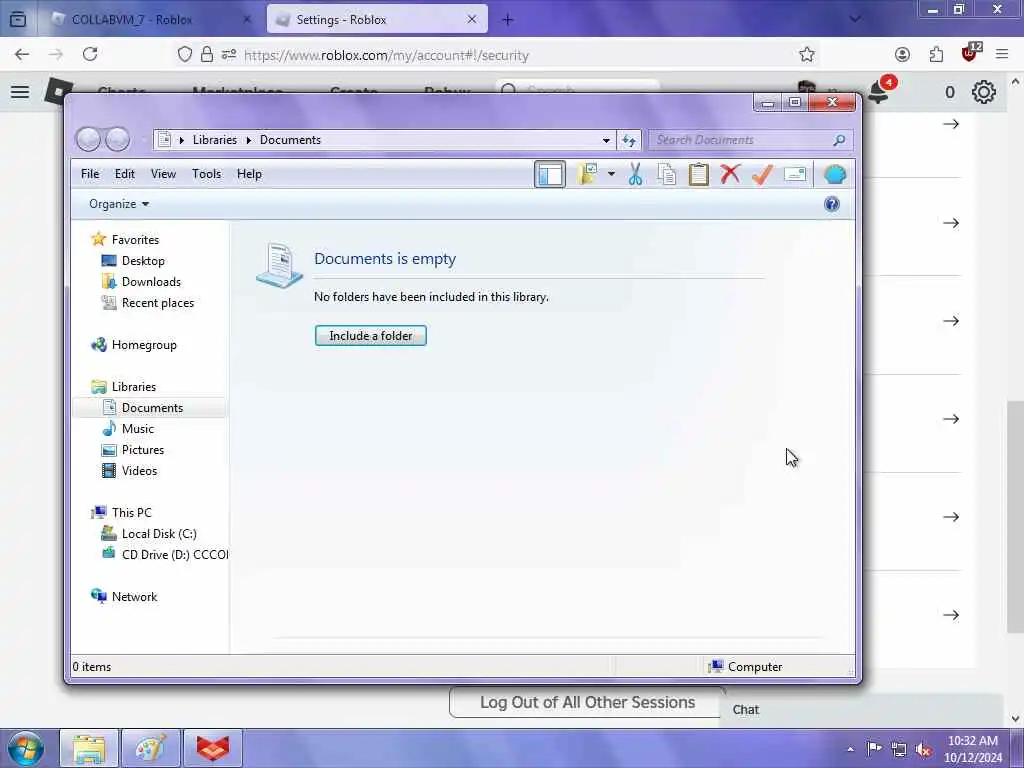Image resolution: width=1024 pixels, height=768 pixels.
Task: Click the taskbar clock showing 10:32 AM
Action: [x=972, y=749]
